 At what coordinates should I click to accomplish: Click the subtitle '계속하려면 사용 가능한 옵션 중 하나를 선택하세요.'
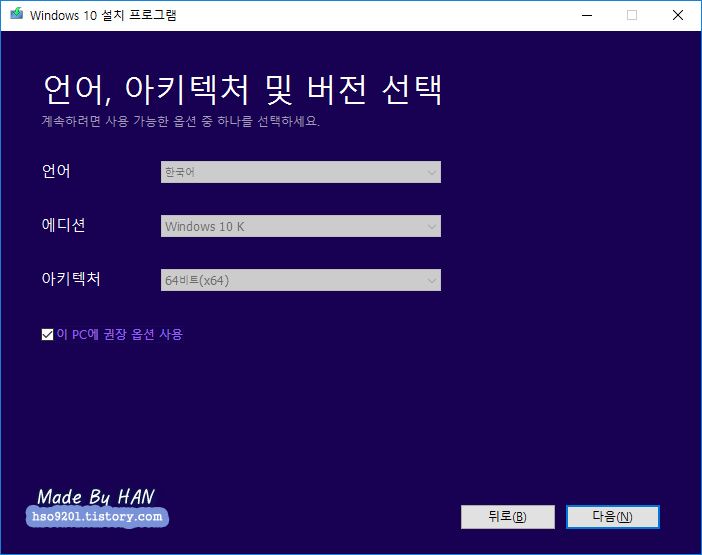tap(181, 121)
